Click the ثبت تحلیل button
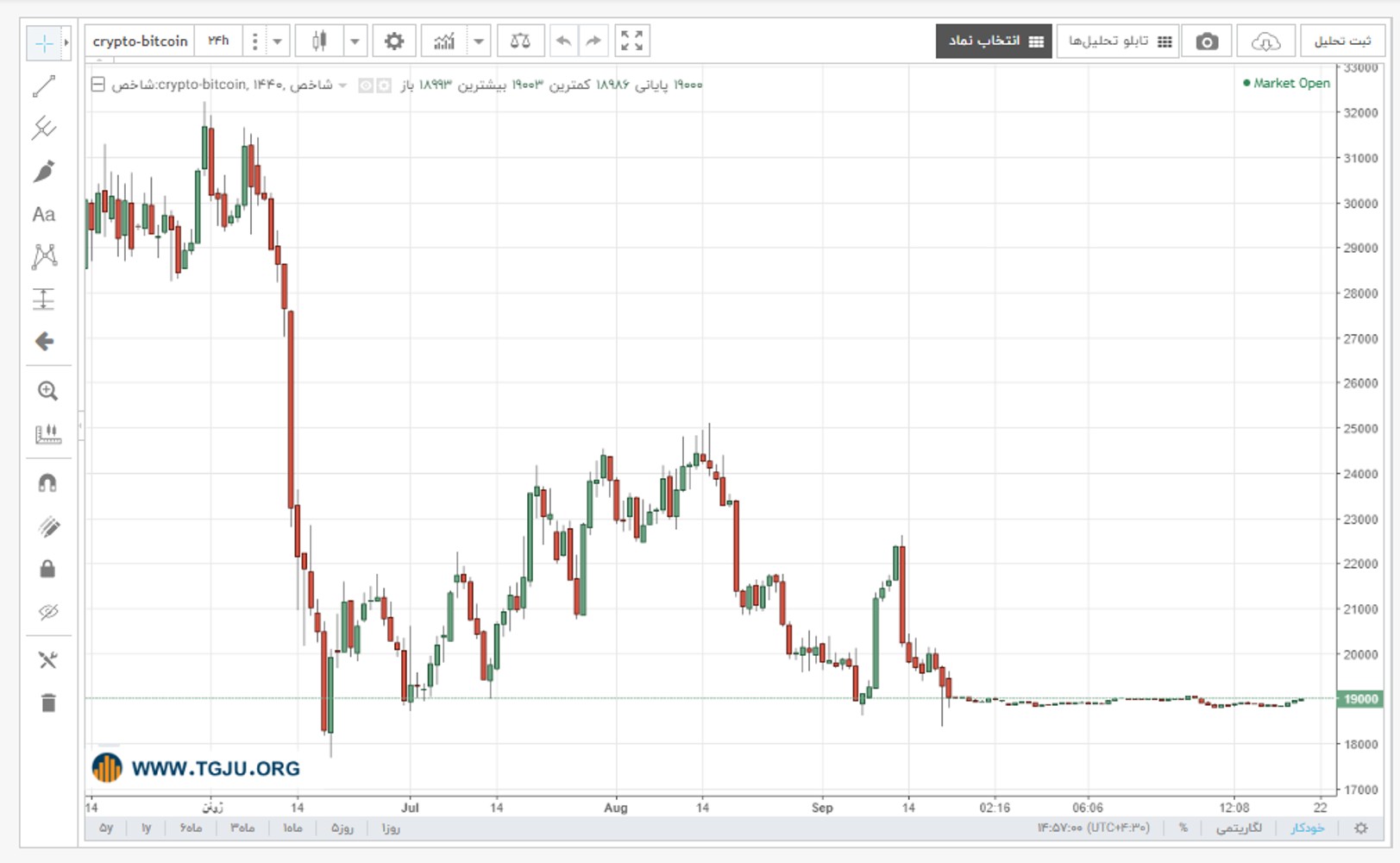 coord(1342,41)
